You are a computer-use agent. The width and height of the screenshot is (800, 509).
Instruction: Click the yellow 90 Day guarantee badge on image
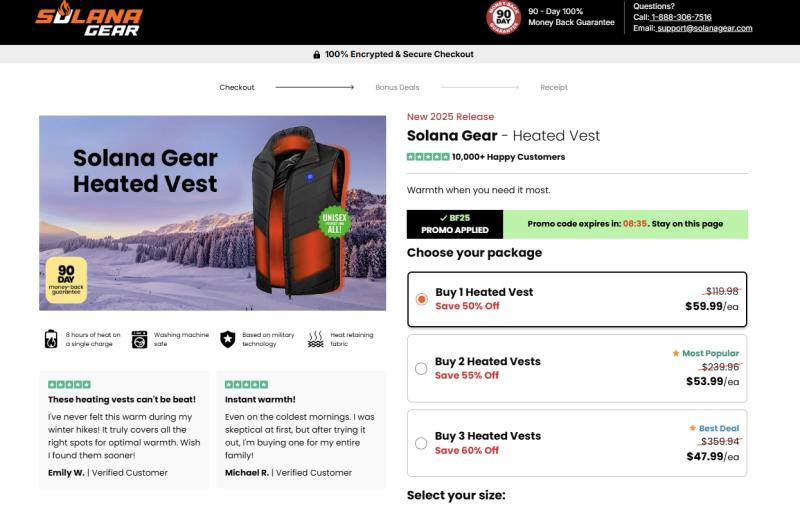[x=66, y=280]
